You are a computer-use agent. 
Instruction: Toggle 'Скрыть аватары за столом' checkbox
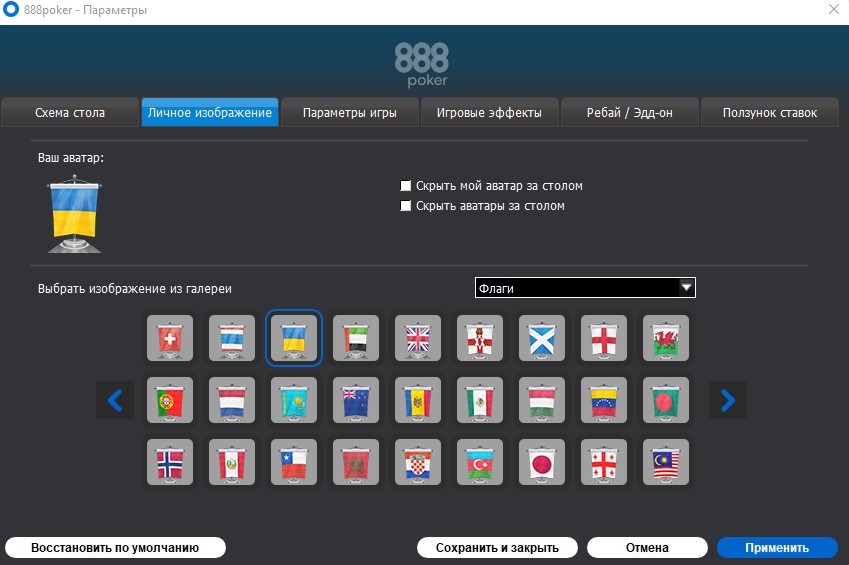point(405,206)
